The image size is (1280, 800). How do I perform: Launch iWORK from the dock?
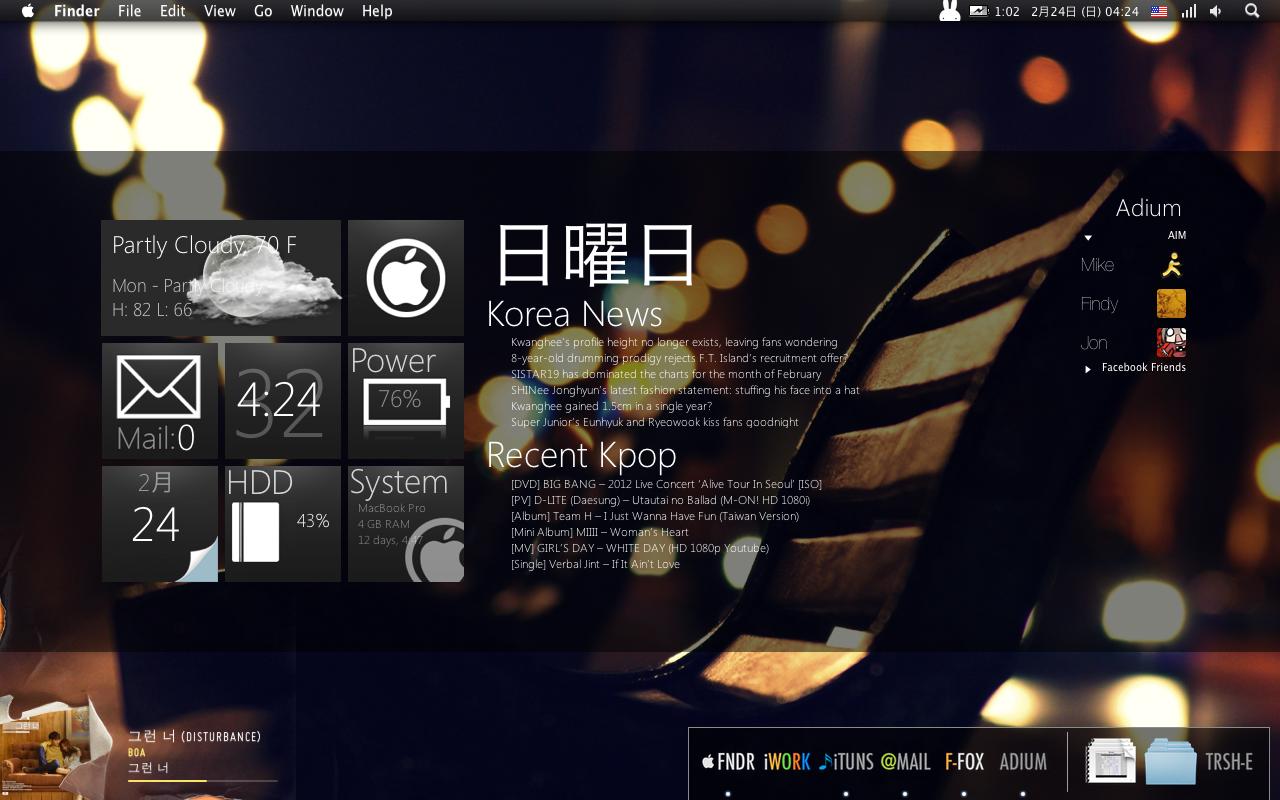click(x=787, y=762)
